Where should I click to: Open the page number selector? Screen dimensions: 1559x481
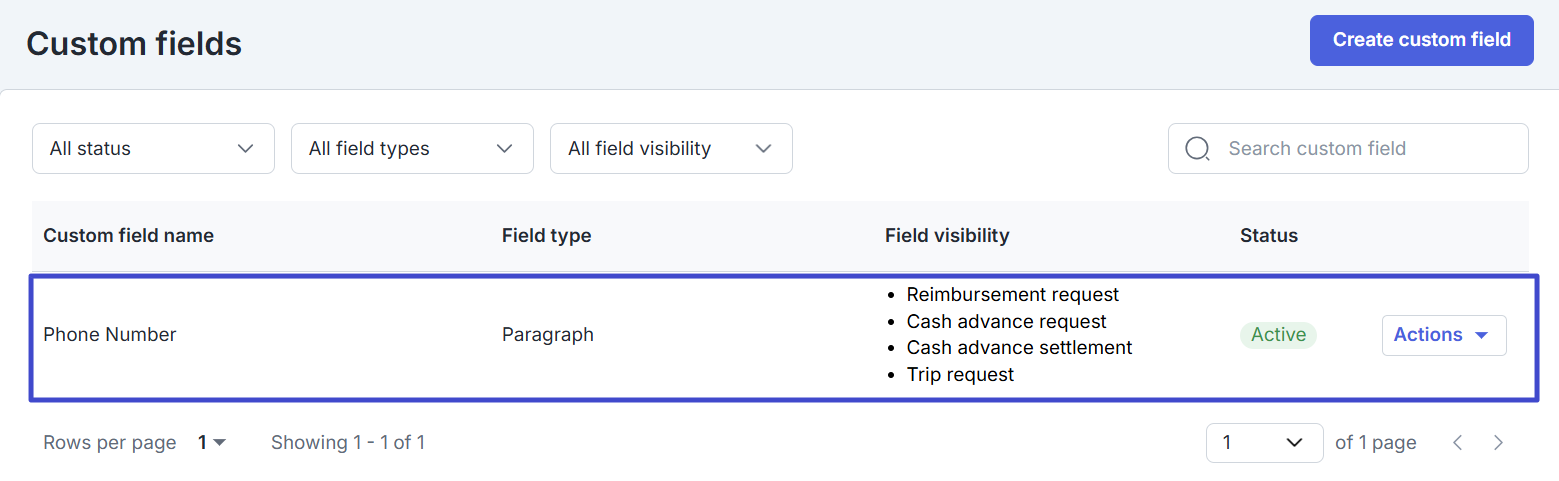tap(1264, 442)
